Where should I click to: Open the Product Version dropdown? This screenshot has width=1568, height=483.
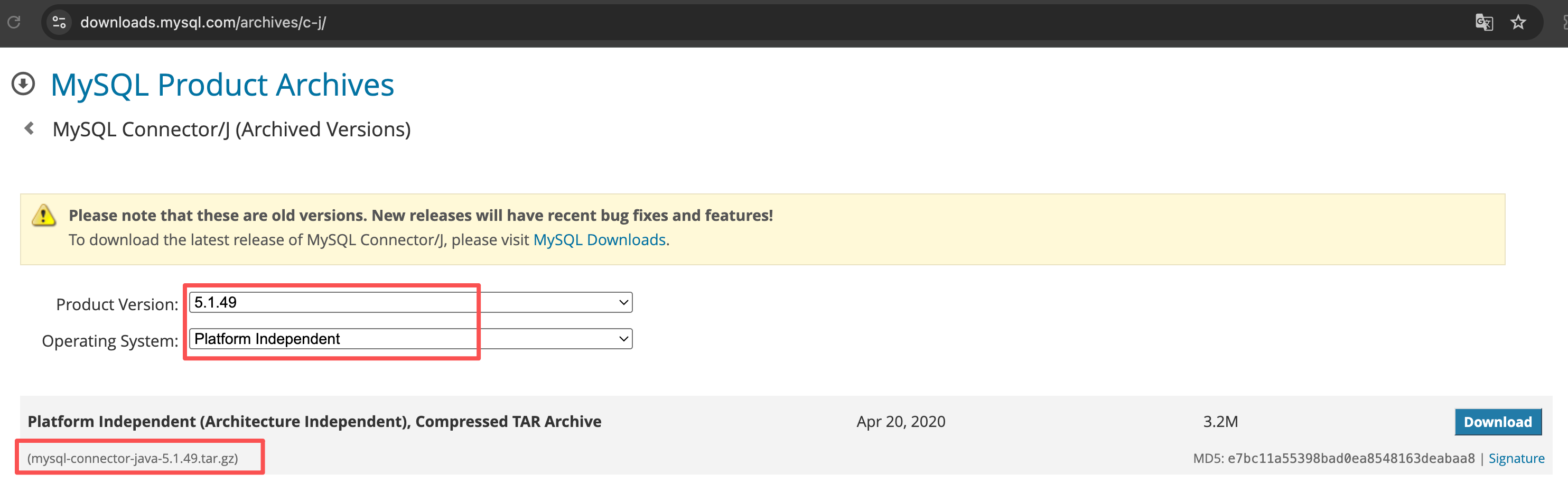(x=411, y=302)
